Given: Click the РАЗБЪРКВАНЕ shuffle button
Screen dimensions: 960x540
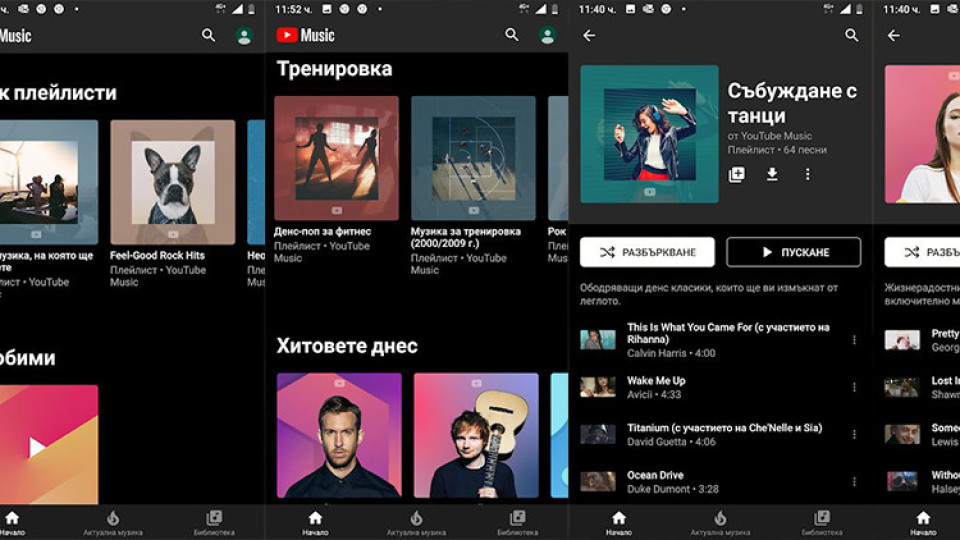Looking at the screenshot, I should point(647,252).
